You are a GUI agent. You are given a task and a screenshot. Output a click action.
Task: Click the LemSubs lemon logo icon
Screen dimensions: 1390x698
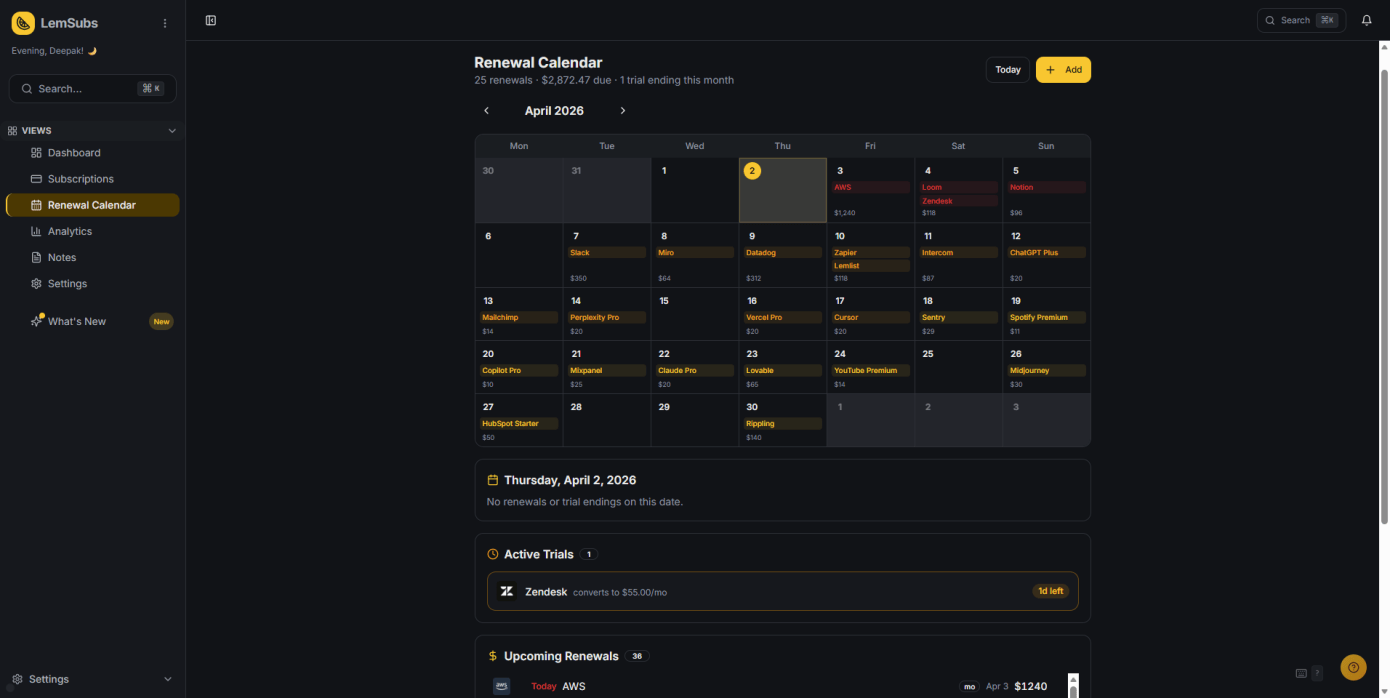[23, 23]
